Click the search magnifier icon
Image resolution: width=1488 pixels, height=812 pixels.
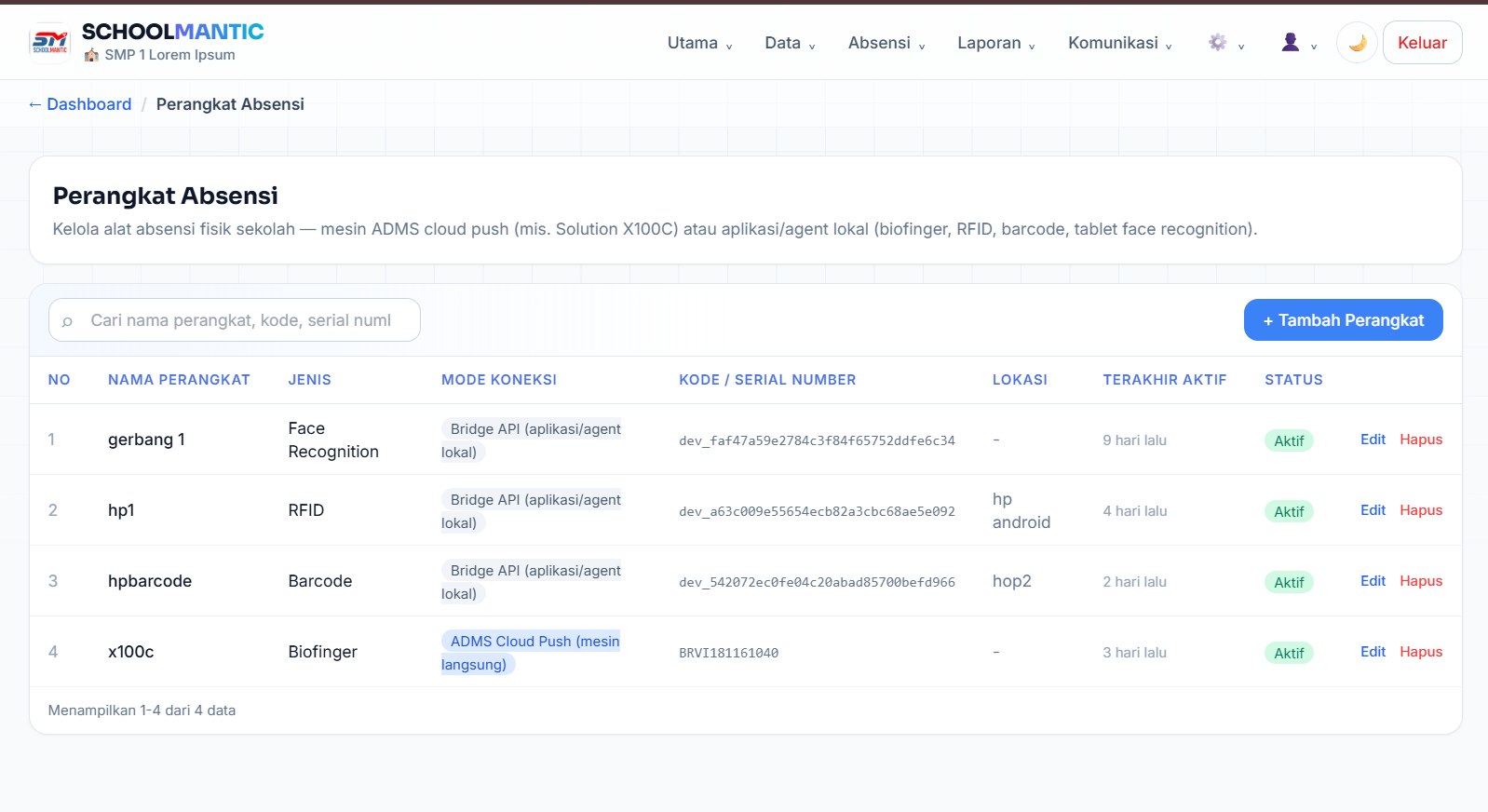pos(67,321)
